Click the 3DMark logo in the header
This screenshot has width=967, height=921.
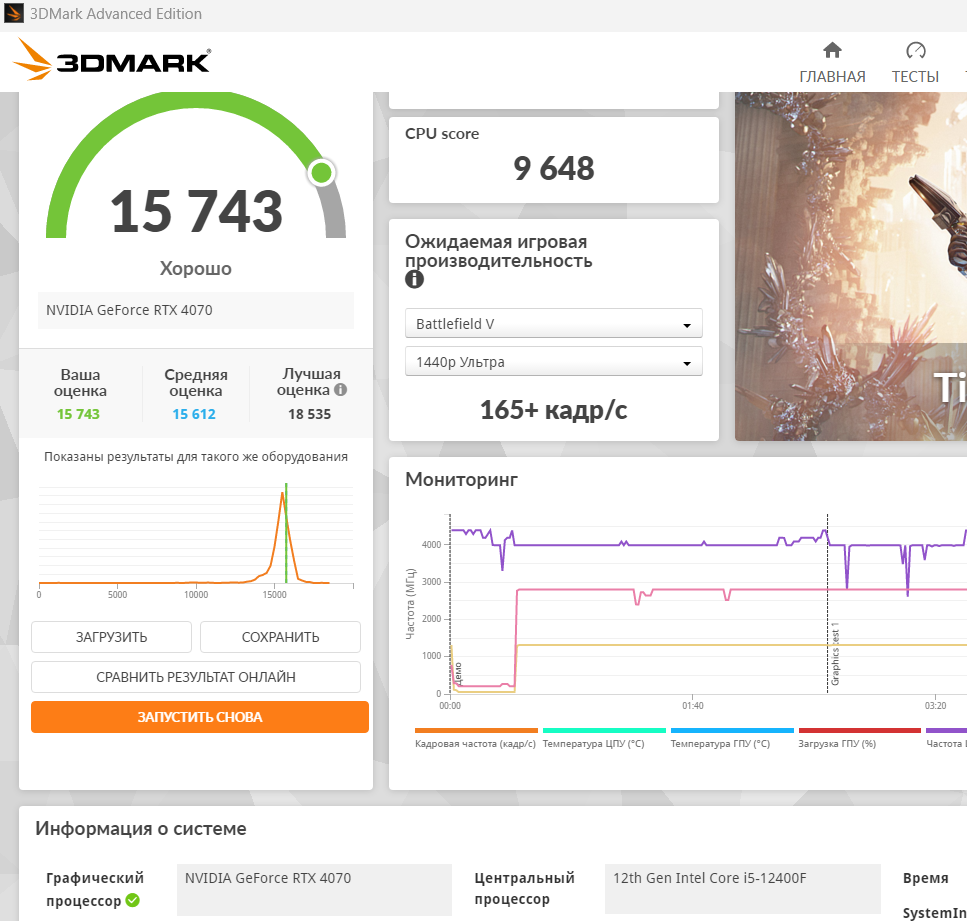point(112,59)
